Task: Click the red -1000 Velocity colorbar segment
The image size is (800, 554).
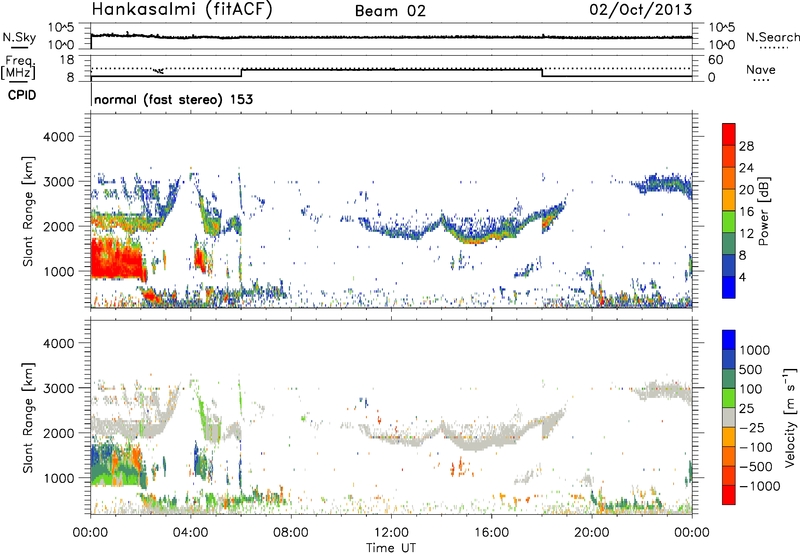Action: pos(729,495)
